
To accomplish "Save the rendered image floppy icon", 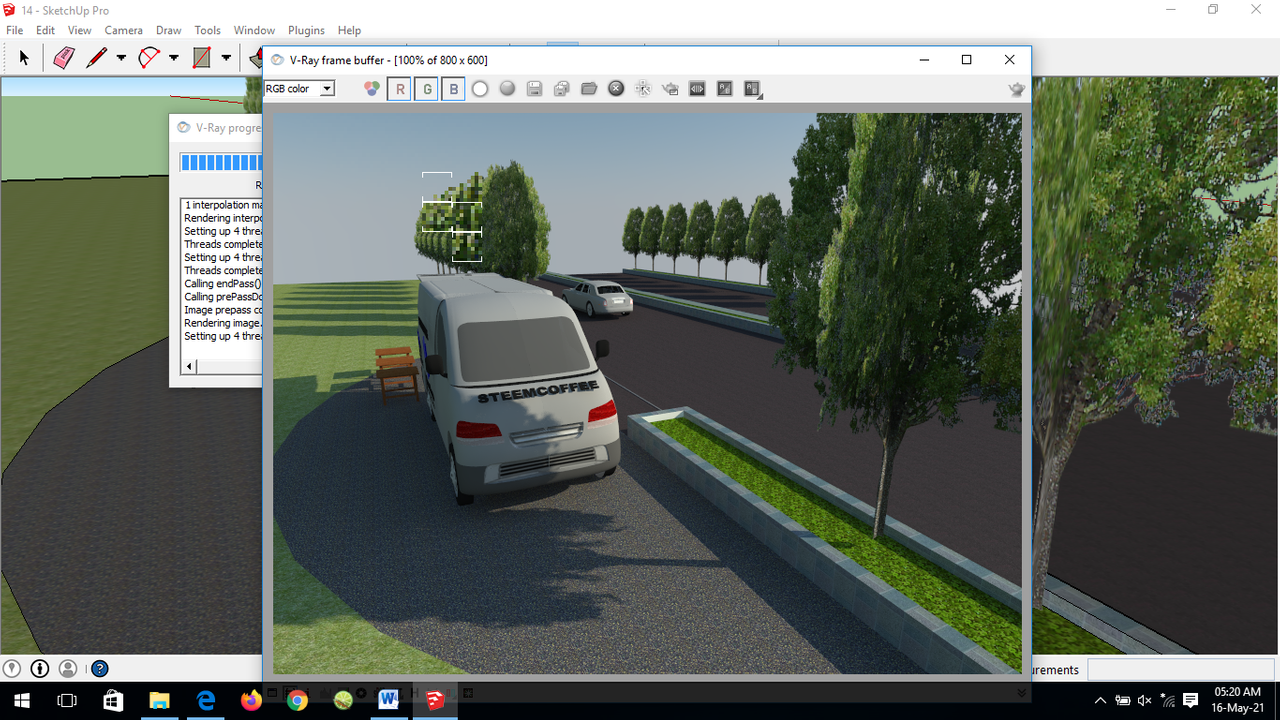I will click(534, 89).
